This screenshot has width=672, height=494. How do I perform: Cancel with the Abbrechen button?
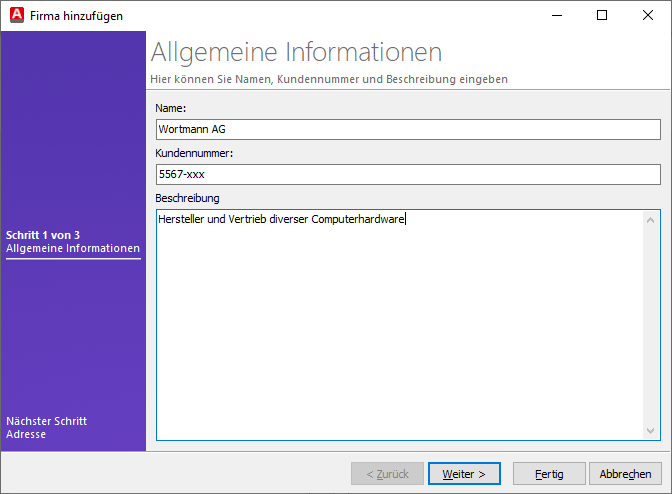click(625, 474)
